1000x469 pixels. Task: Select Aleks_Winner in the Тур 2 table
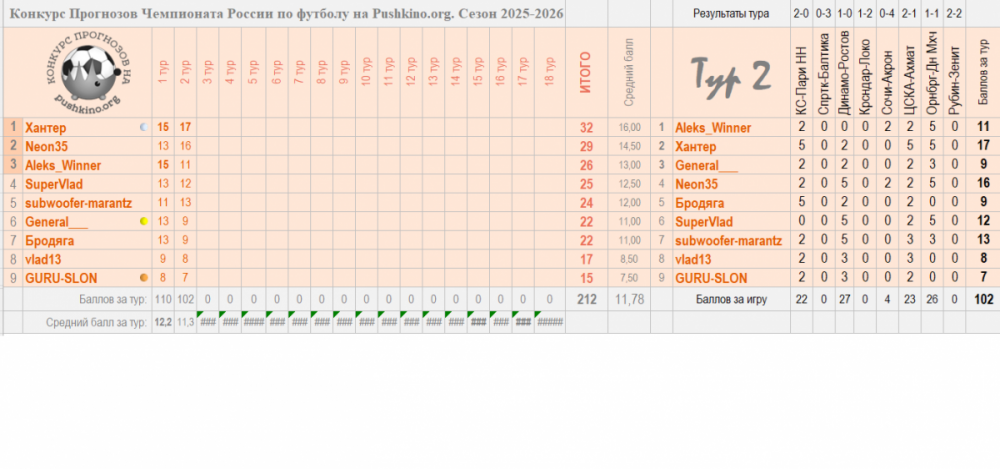(712, 127)
